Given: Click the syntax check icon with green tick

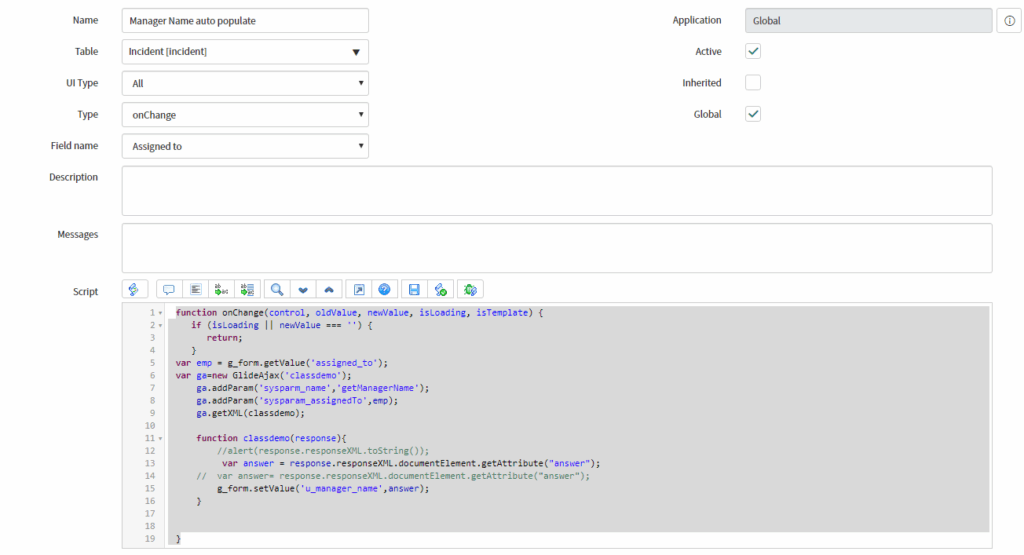Looking at the screenshot, I should (x=441, y=289).
